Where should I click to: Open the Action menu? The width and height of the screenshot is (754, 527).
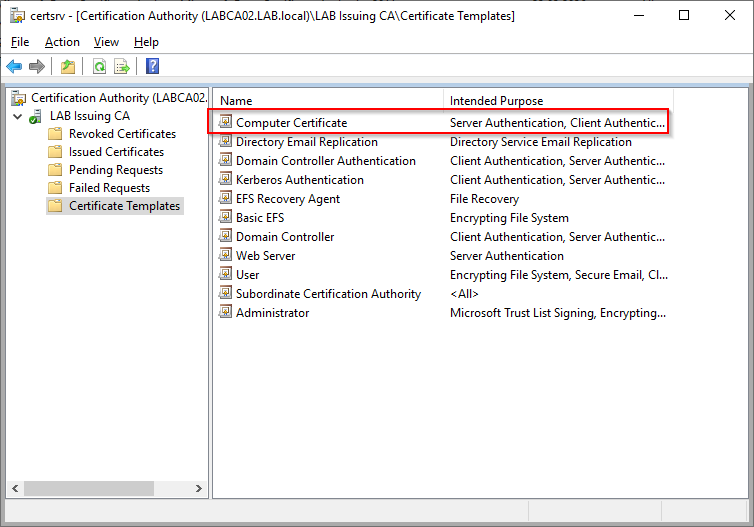[x=62, y=42]
